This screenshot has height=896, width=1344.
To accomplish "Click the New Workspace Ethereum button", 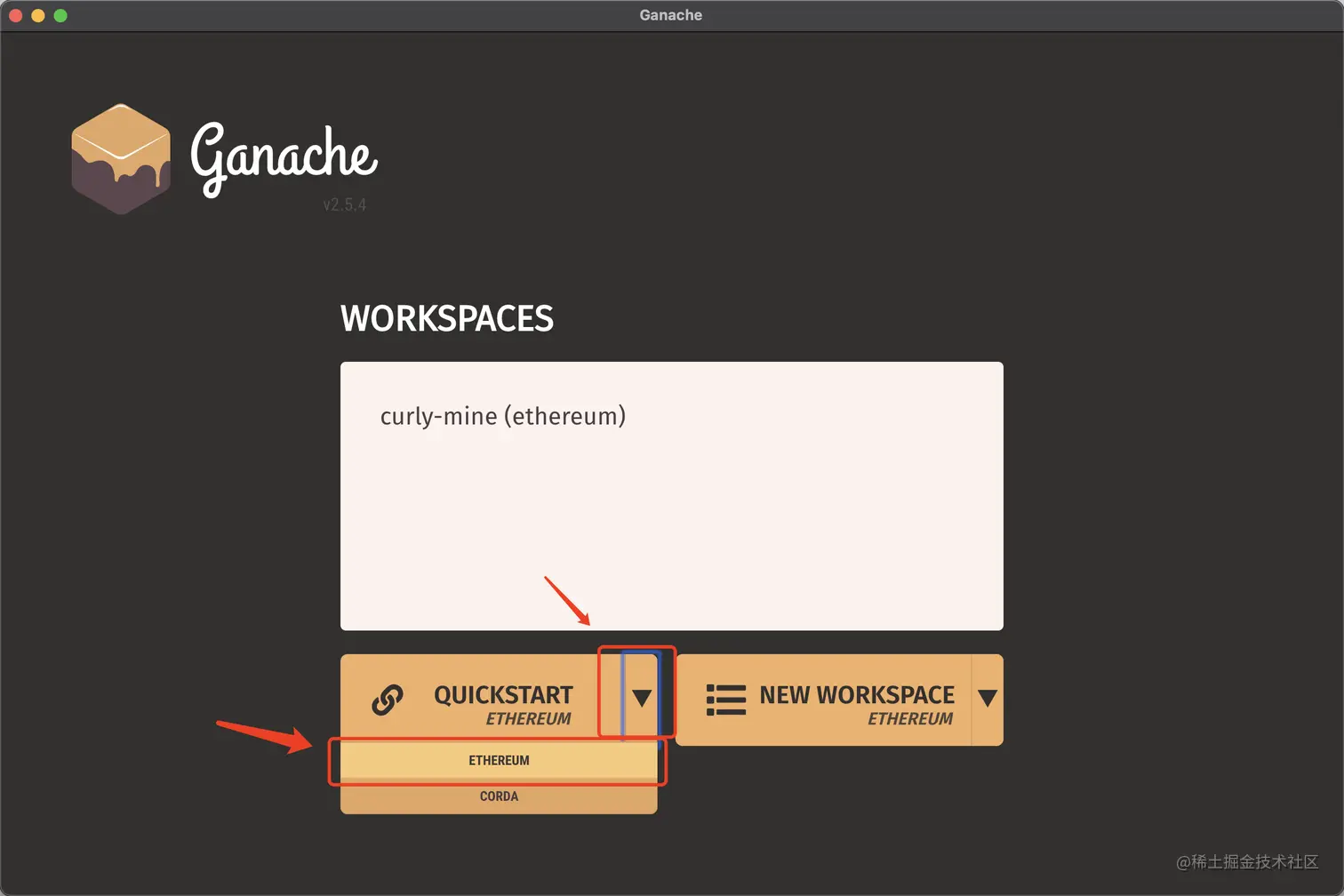I will tap(824, 700).
